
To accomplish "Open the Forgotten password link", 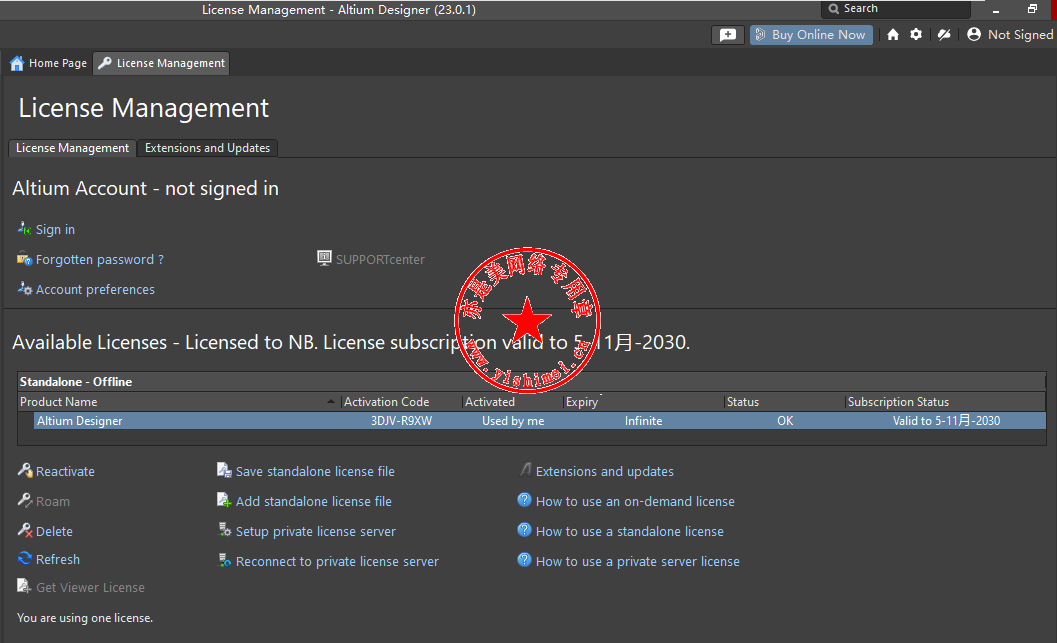I will 100,259.
